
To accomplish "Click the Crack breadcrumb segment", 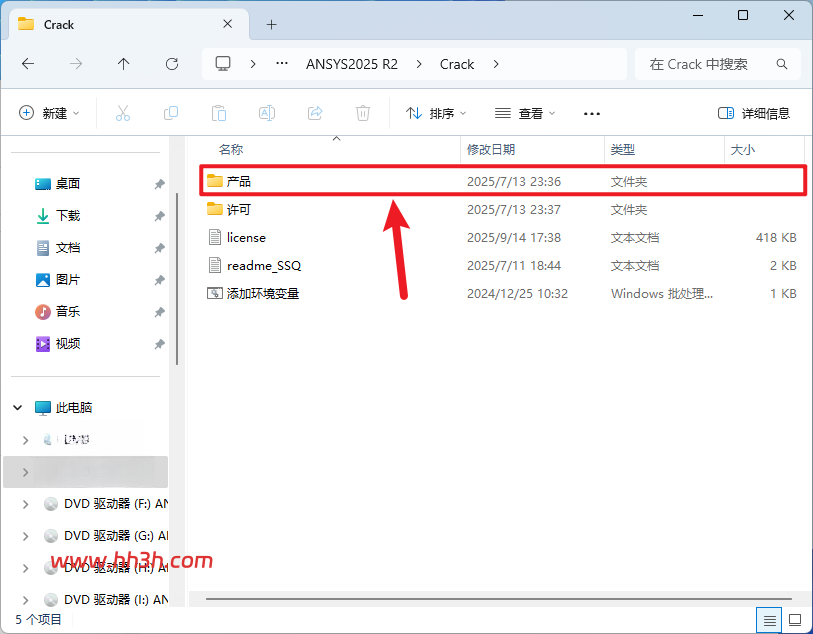I will [457, 64].
